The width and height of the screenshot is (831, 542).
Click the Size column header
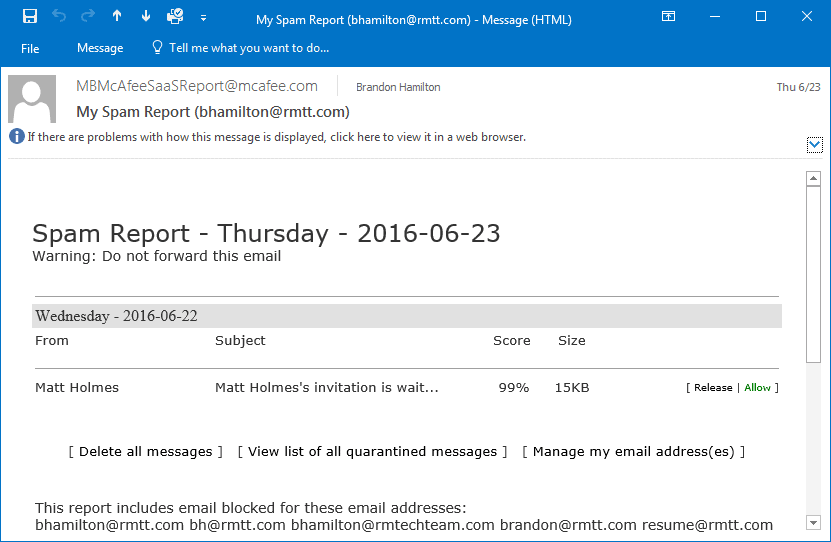pos(571,341)
